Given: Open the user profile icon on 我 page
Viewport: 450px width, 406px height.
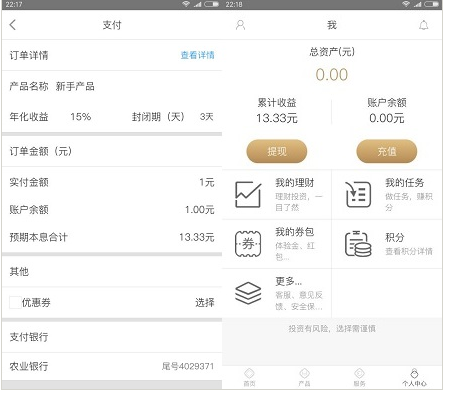Looking at the screenshot, I should [x=240, y=25].
